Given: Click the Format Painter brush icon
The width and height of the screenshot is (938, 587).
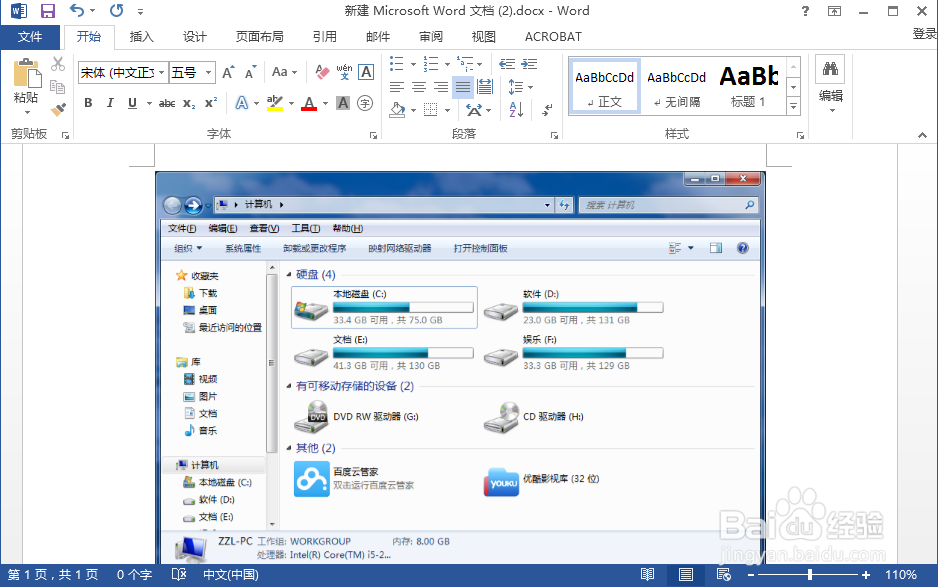Looking at the screenshot, I should point(58,108).
